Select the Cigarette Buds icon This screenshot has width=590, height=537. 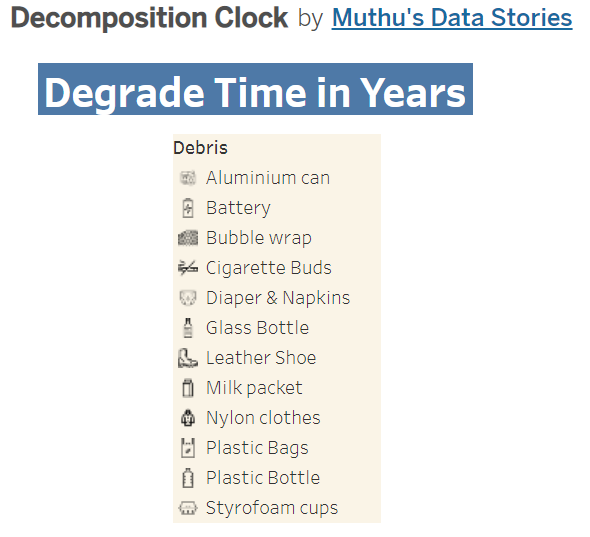[x=188, y=268]
